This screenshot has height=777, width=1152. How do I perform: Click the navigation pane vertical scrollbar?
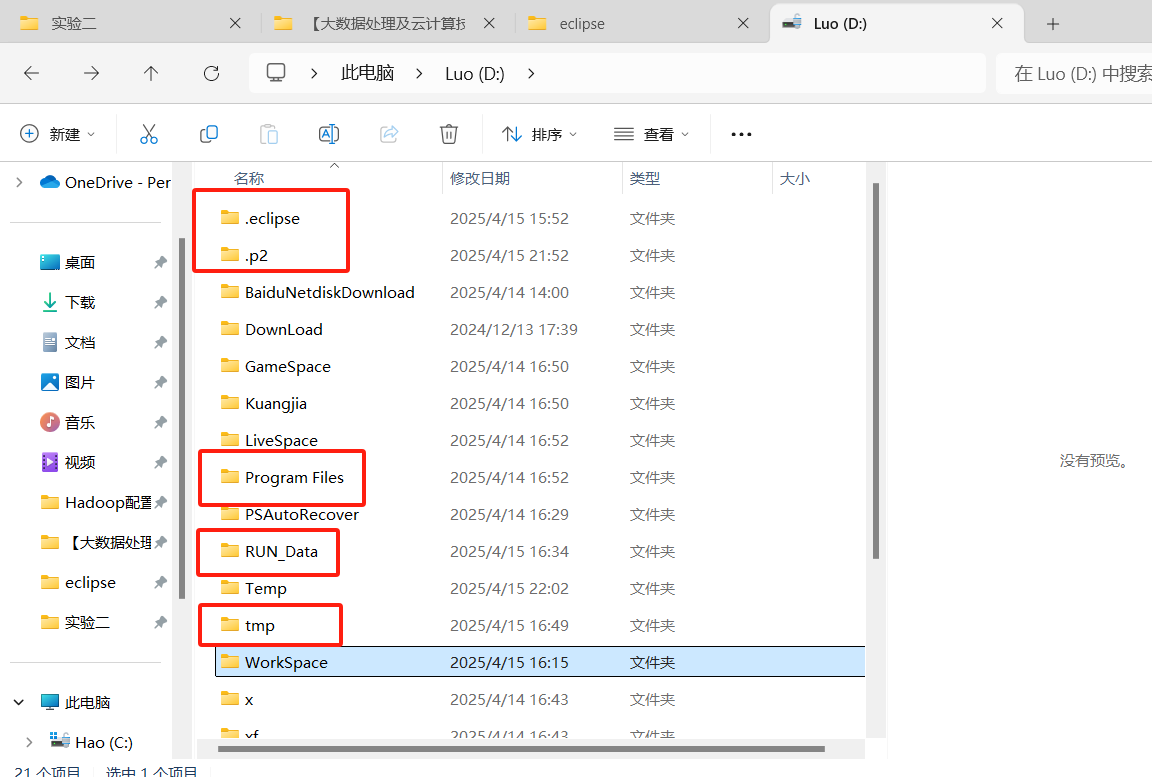pyautogui.click(x=181, y=417)
